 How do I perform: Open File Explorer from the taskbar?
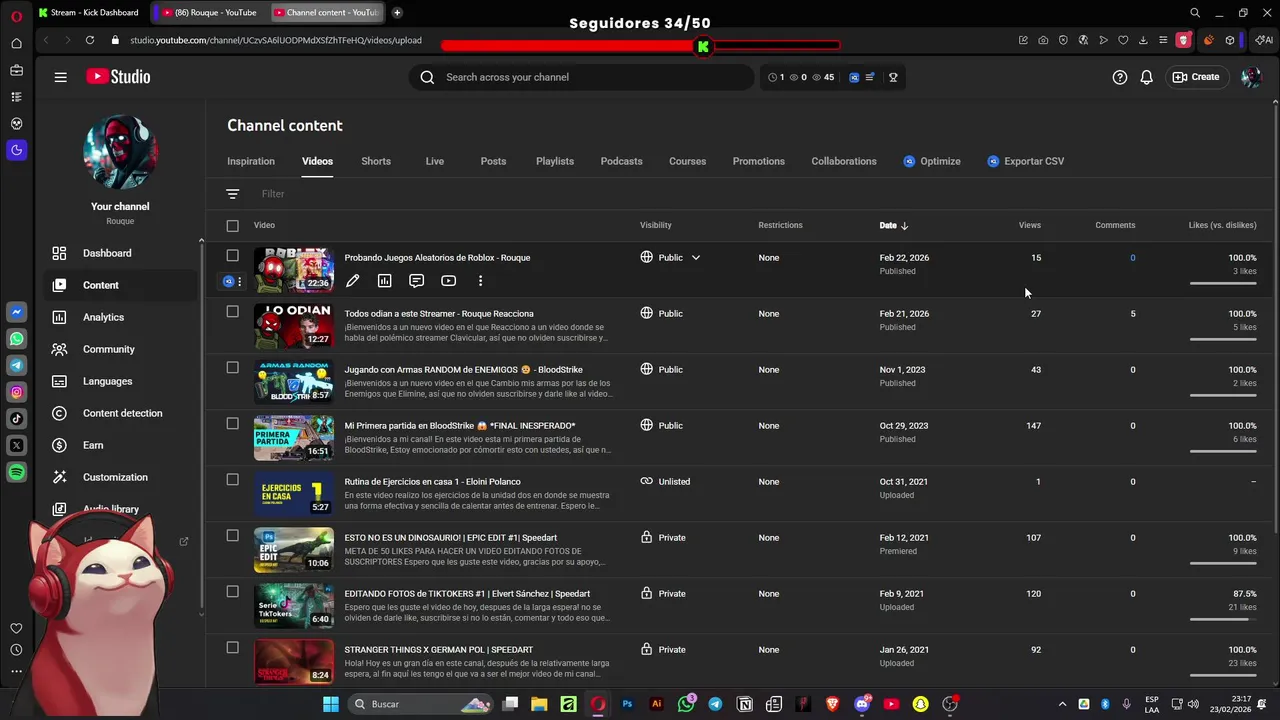coord(539,704)
